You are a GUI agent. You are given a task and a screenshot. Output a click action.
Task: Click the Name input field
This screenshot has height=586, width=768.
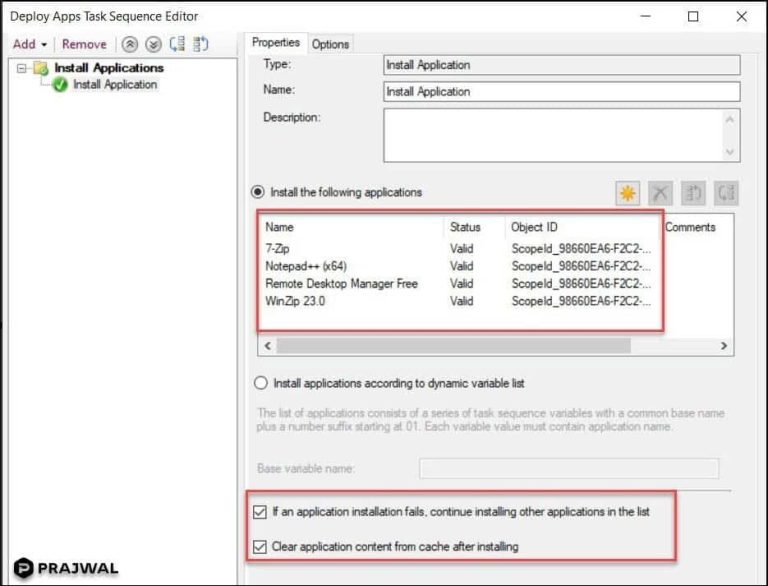pos(562,92)
